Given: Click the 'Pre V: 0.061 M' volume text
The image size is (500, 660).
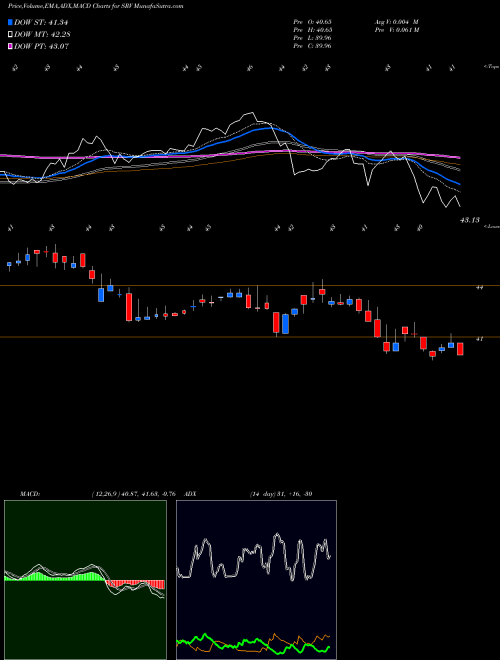Looking at the screenshot, I should tap(396, 30).
